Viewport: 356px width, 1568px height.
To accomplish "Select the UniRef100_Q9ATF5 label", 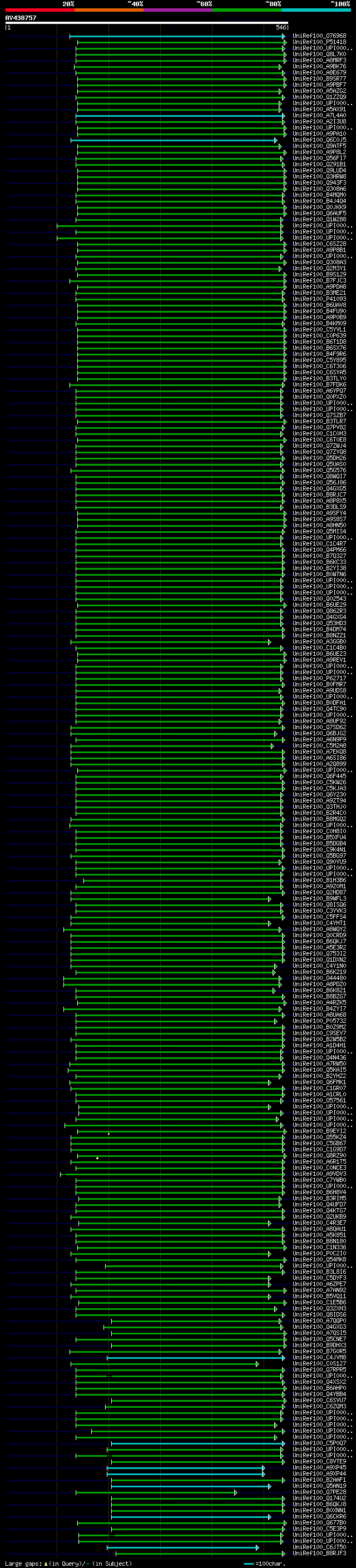I will click(319, 146).
